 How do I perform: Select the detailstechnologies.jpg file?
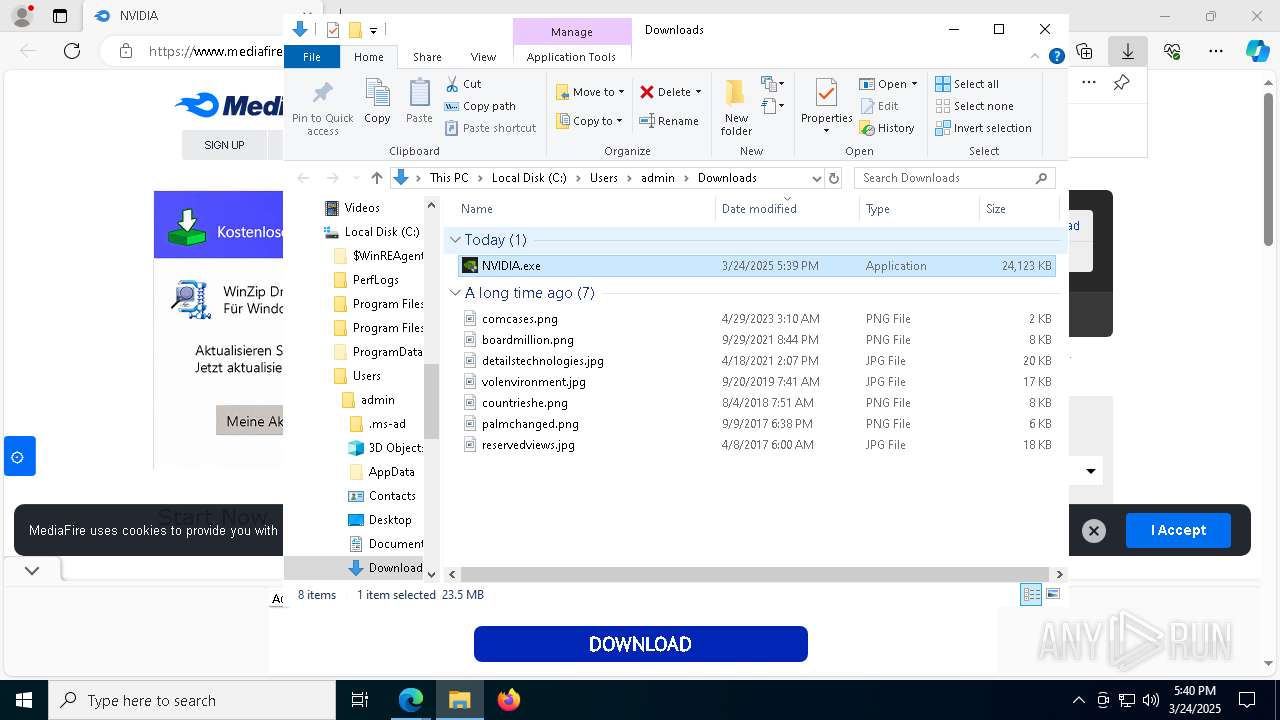[x=757, y=361]
